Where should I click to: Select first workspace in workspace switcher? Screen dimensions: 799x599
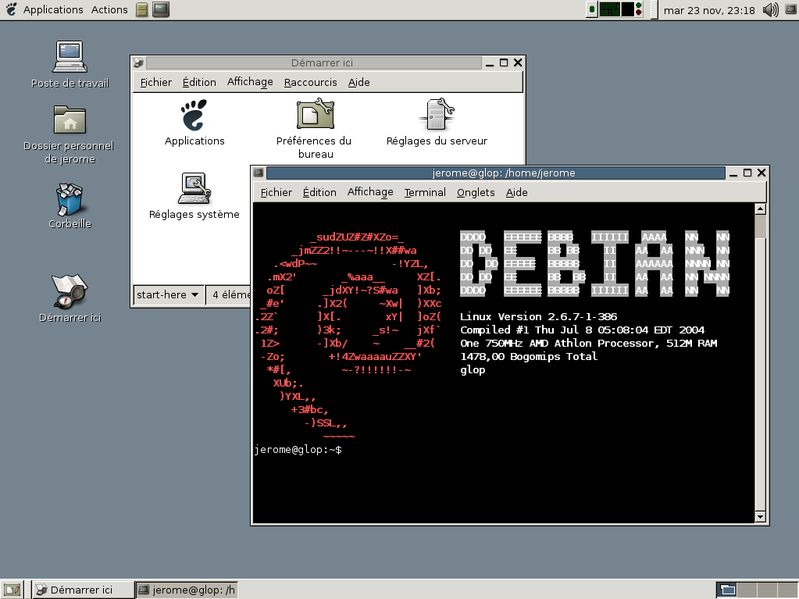point(727,590)
